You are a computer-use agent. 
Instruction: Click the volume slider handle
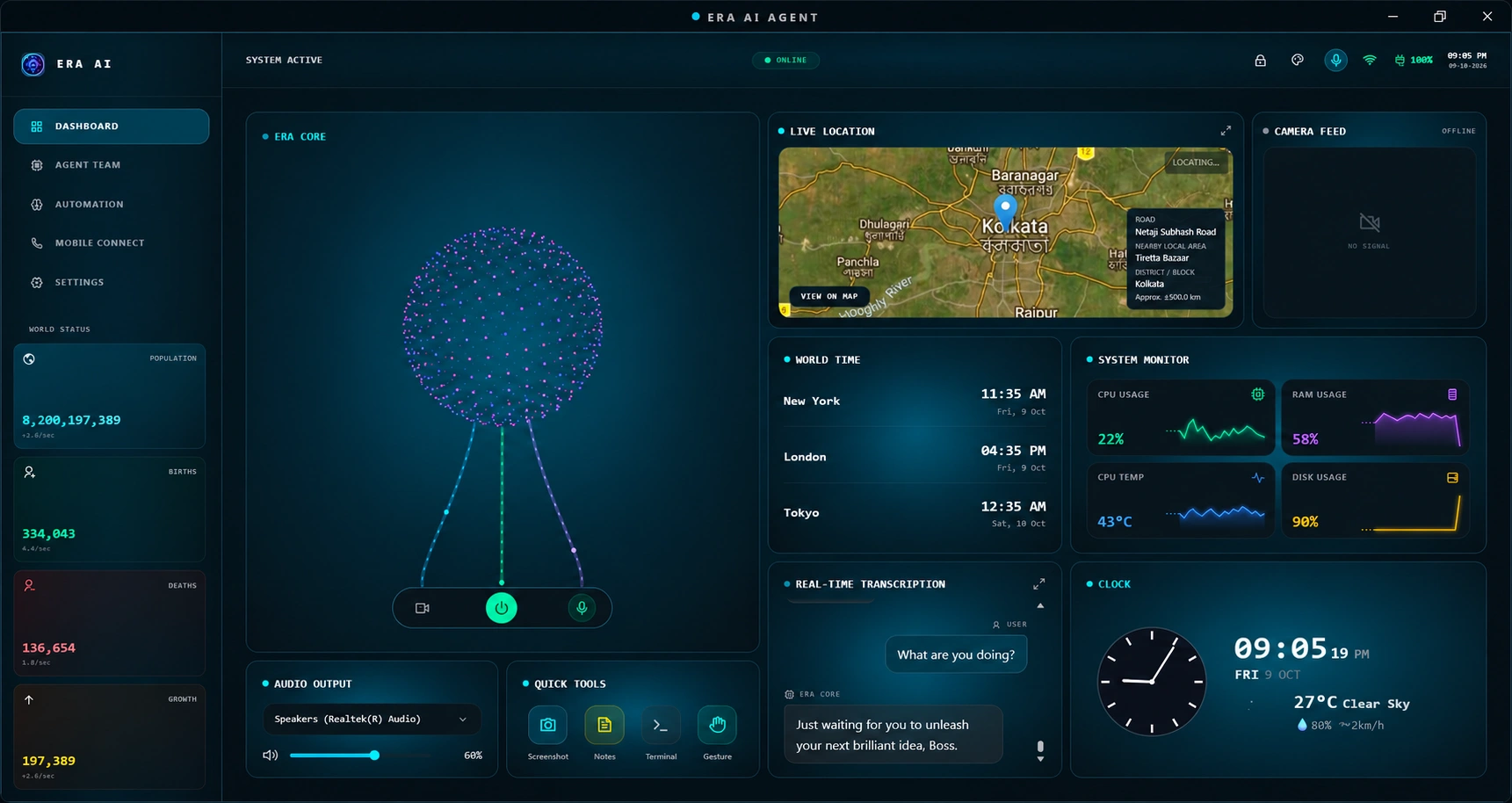374,756
